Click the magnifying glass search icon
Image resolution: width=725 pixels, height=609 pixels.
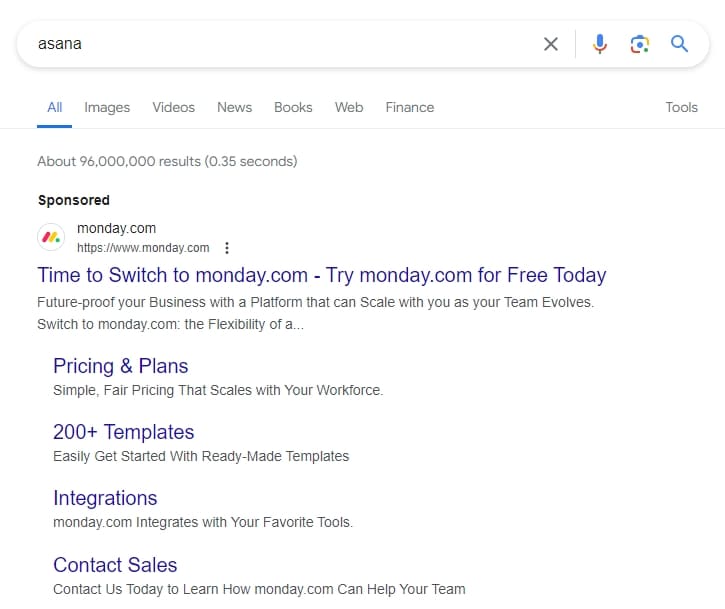680,44
